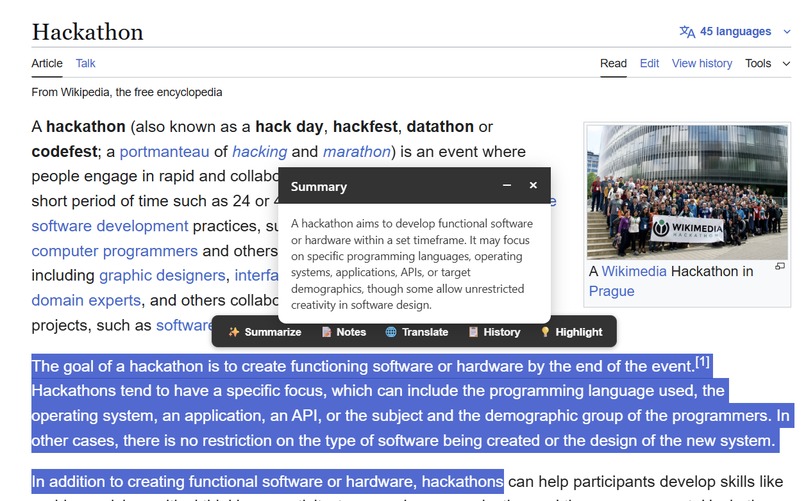Click the citation [1] superscript
The image size is (806, 501).
click(x=703, y=362)
